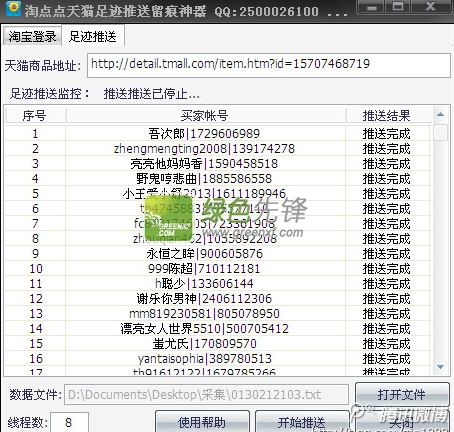The width and height of the screenshot is (454, 432).
Task: Click the 推送推送已停止 status text
Action: click(x=152, y=94)
